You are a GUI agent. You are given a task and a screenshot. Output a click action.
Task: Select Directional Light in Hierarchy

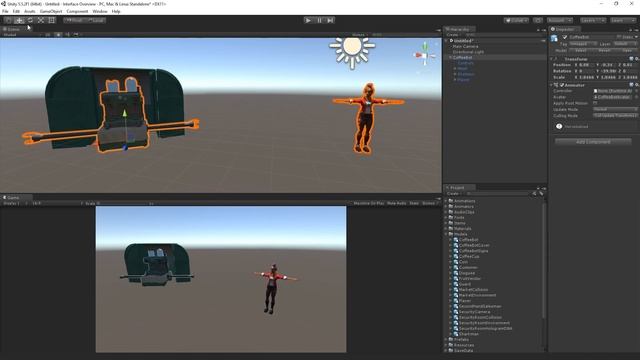pyautogui.click(x=468, y=52)
